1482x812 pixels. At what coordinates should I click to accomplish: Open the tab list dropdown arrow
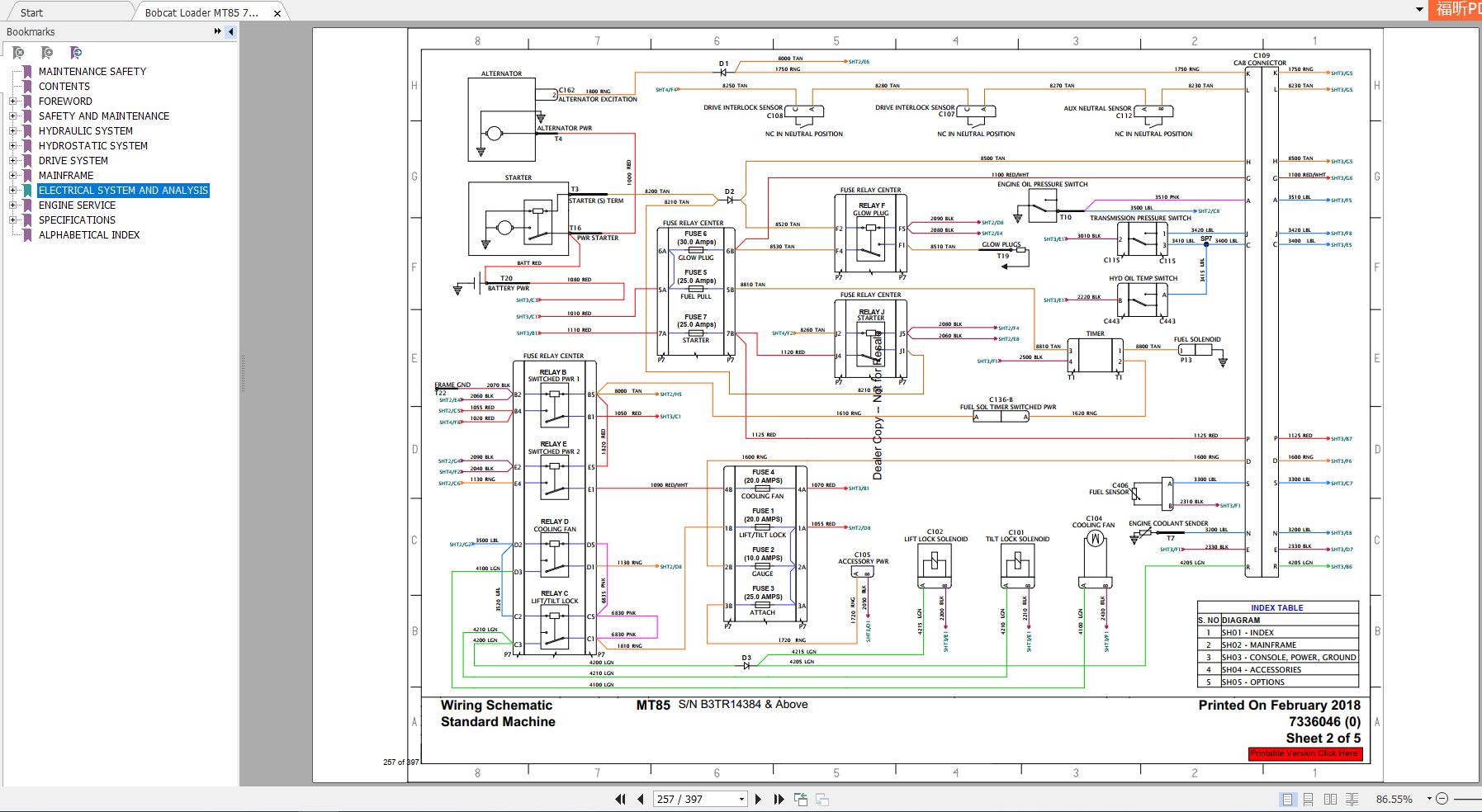coord(1419,10)
